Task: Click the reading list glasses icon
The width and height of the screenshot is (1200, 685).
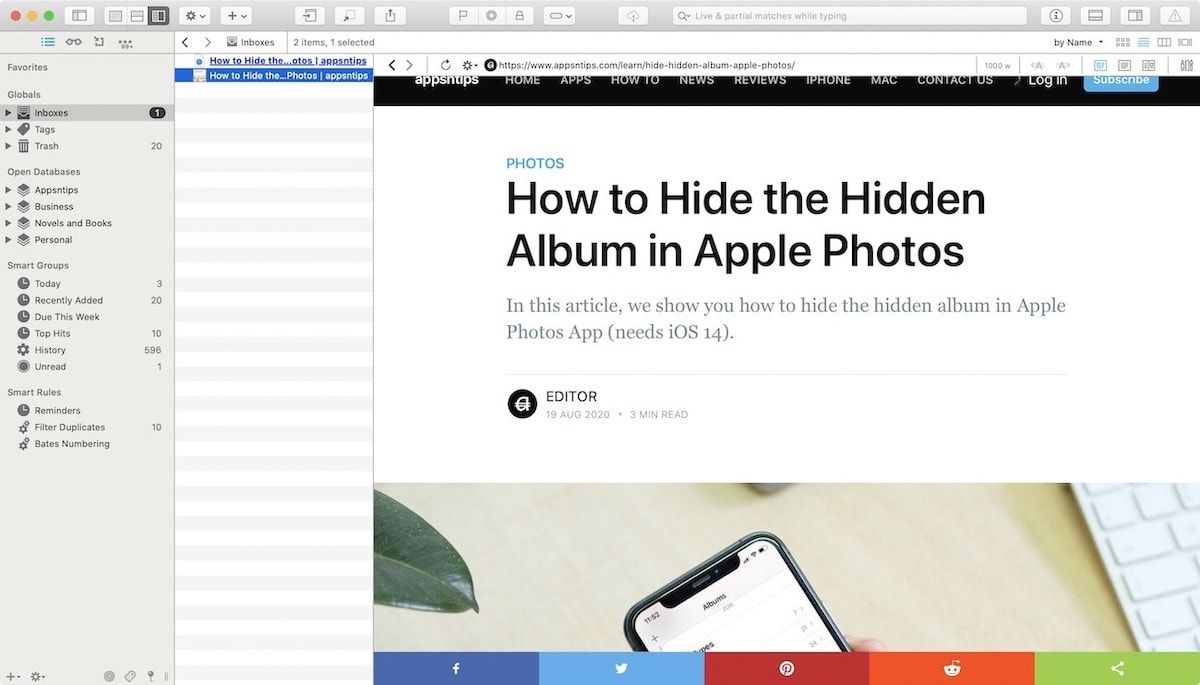Action: 73,42
